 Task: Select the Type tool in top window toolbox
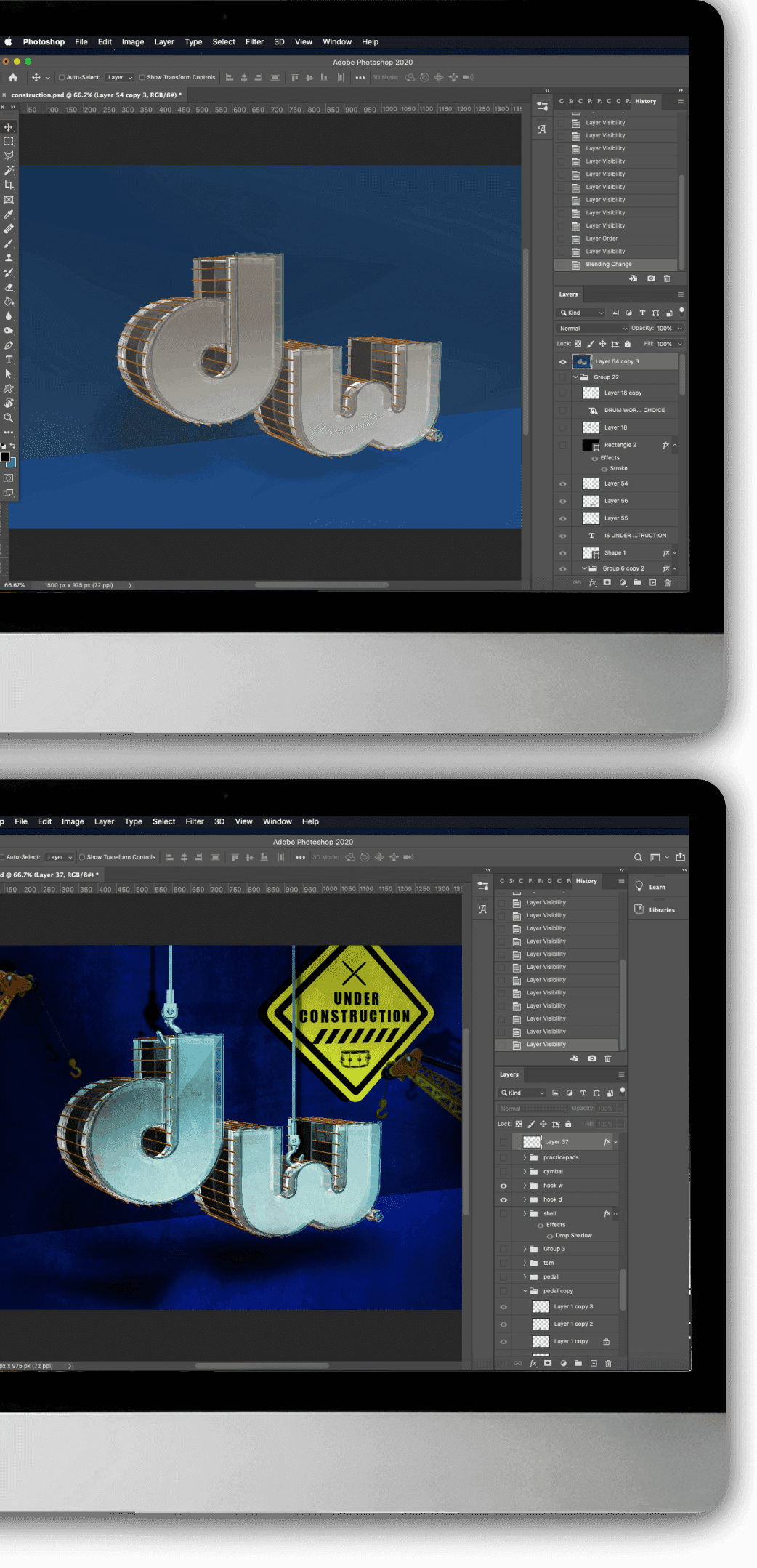tap(9, 360)
